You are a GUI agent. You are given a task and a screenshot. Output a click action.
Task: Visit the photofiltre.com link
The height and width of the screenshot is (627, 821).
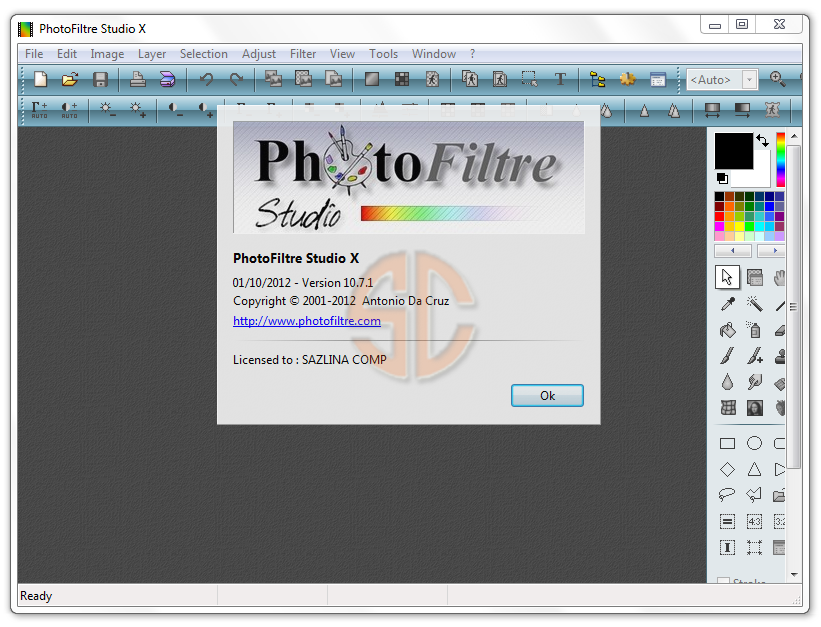click(307, 321)
